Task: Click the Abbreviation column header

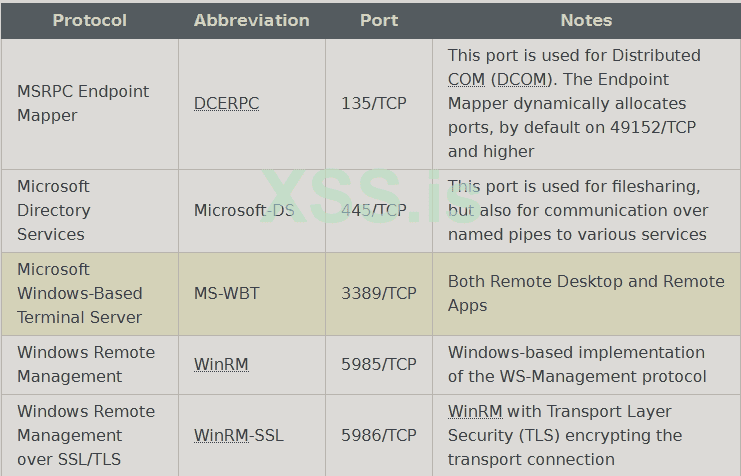Action: tap(251, 20)
